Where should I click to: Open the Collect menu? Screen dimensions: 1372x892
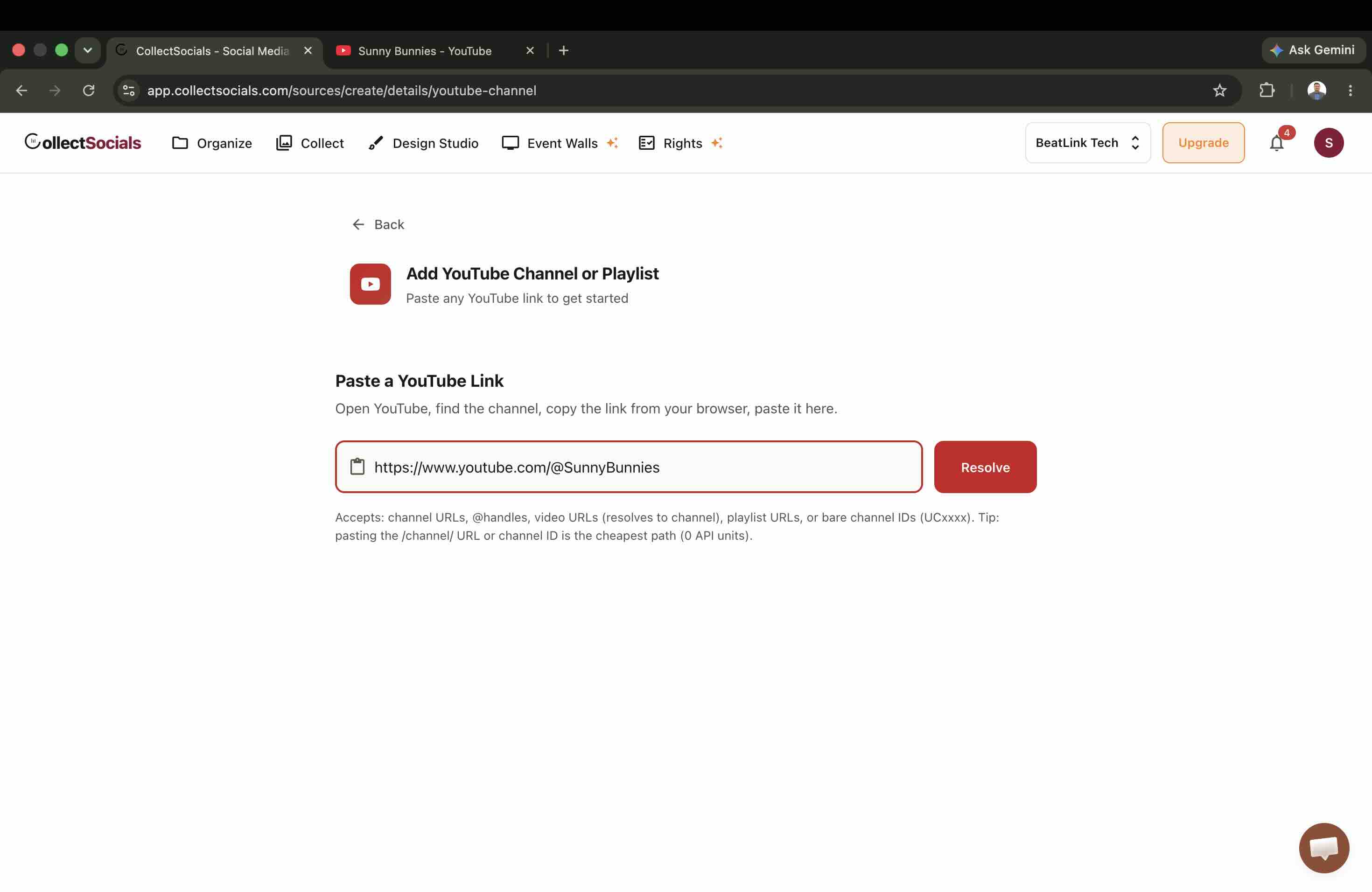pyautogui.click(x=309, y=143)
